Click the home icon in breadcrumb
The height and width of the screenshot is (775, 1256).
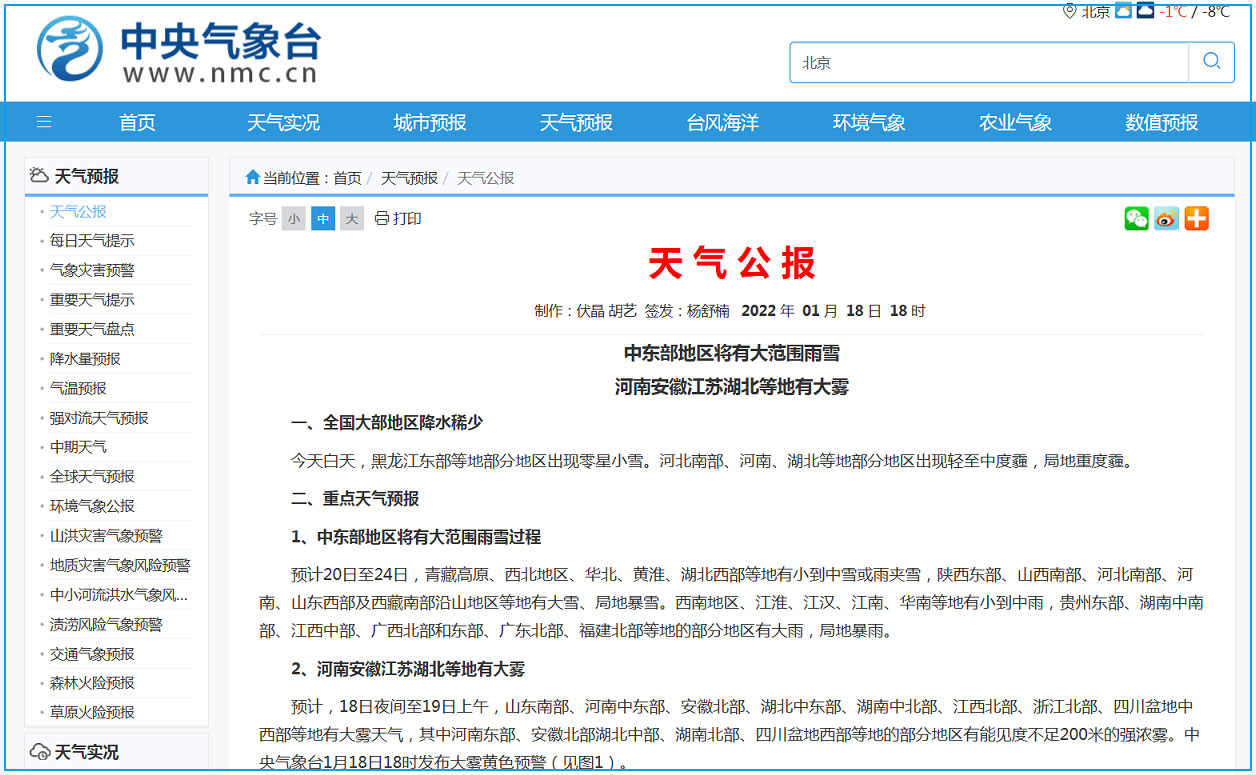[x=252, y=177]
